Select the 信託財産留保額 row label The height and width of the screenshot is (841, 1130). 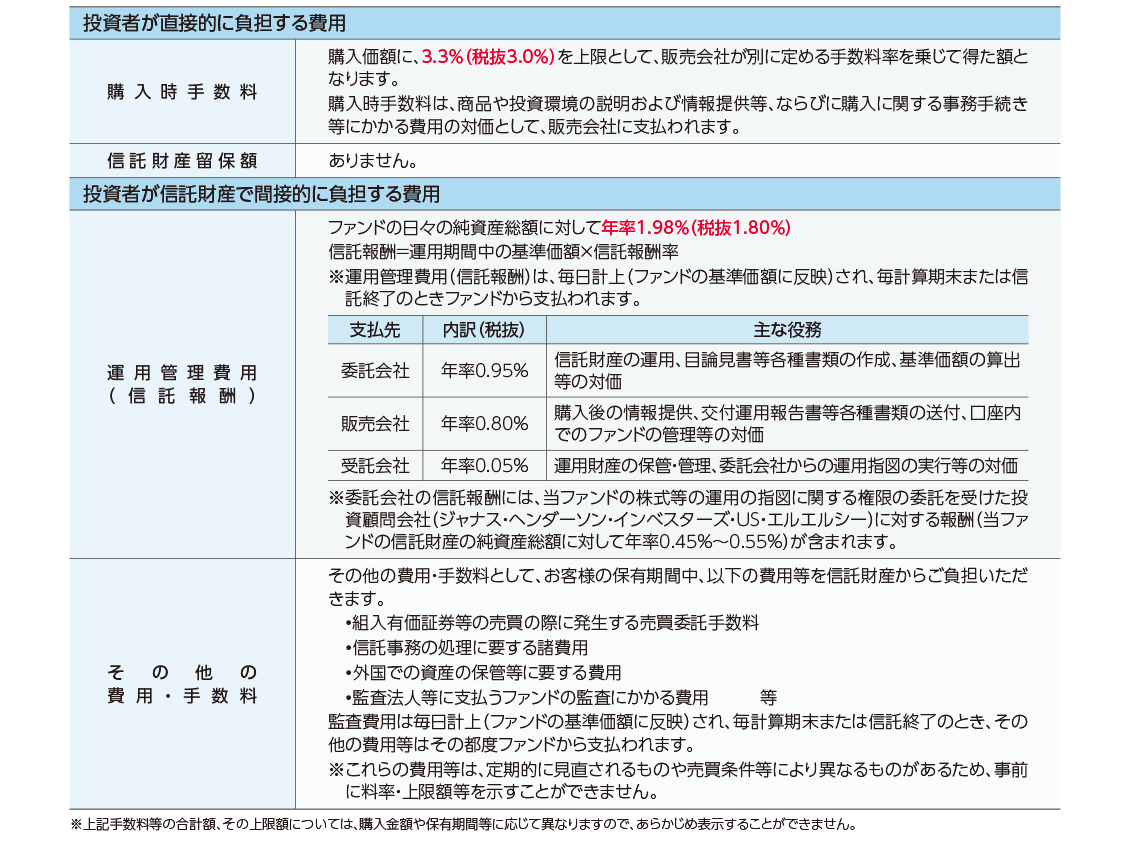(x=182, y=160)
